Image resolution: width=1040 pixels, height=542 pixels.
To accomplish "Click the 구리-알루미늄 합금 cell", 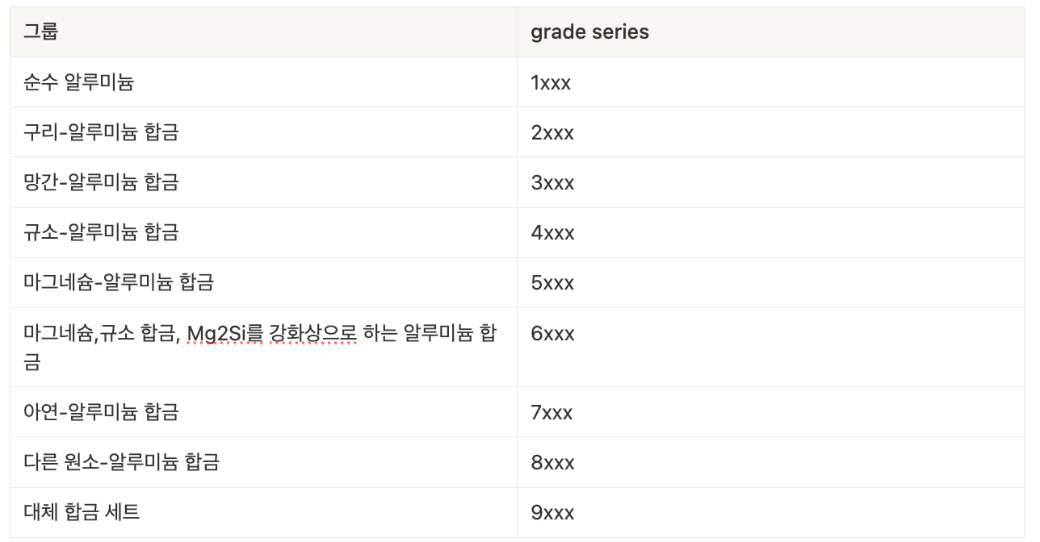I will [263, 131].
